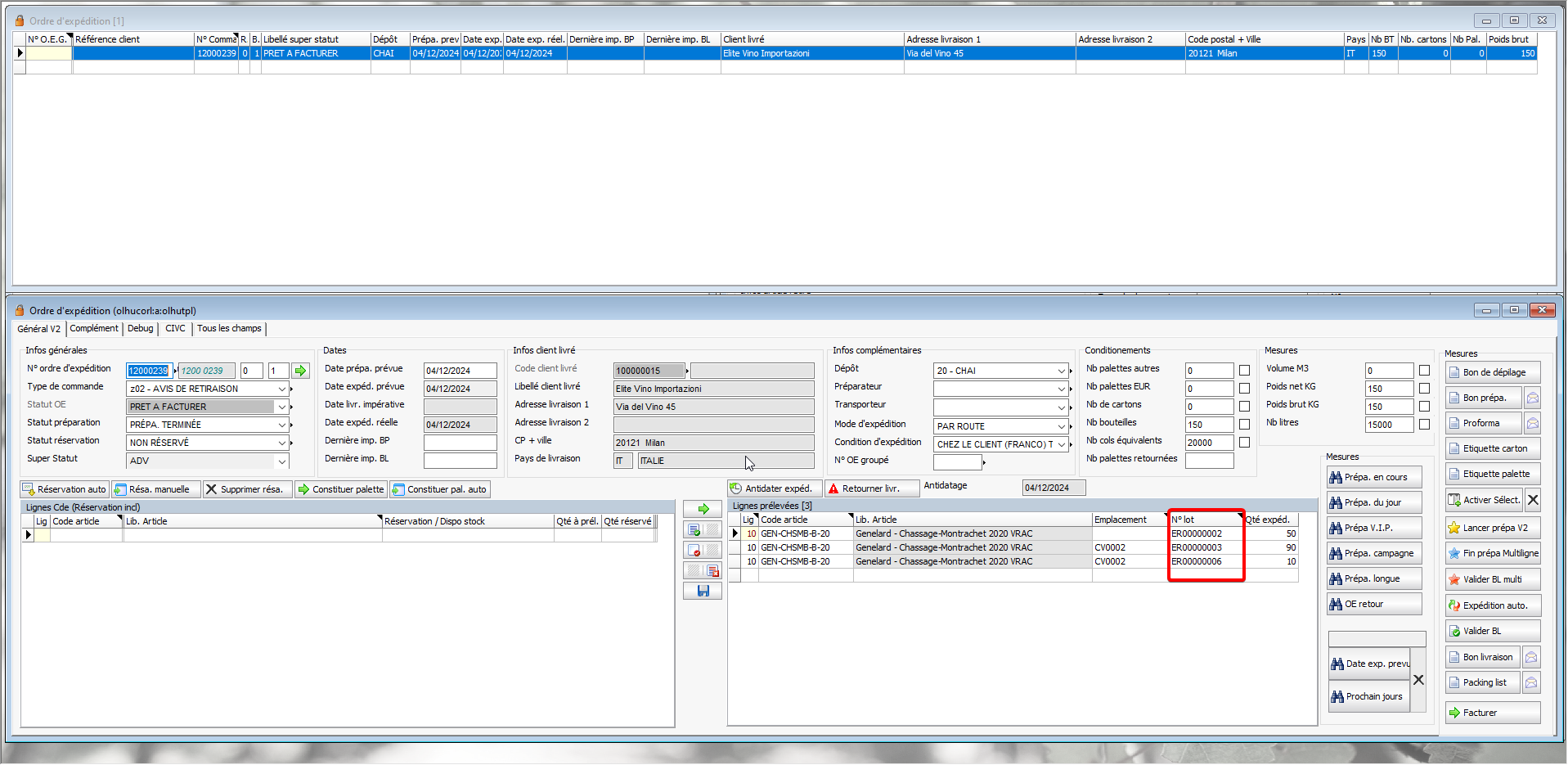Click the Facturer button
The height and width of the screenshot is (765, 1568).
point(1492,713)
